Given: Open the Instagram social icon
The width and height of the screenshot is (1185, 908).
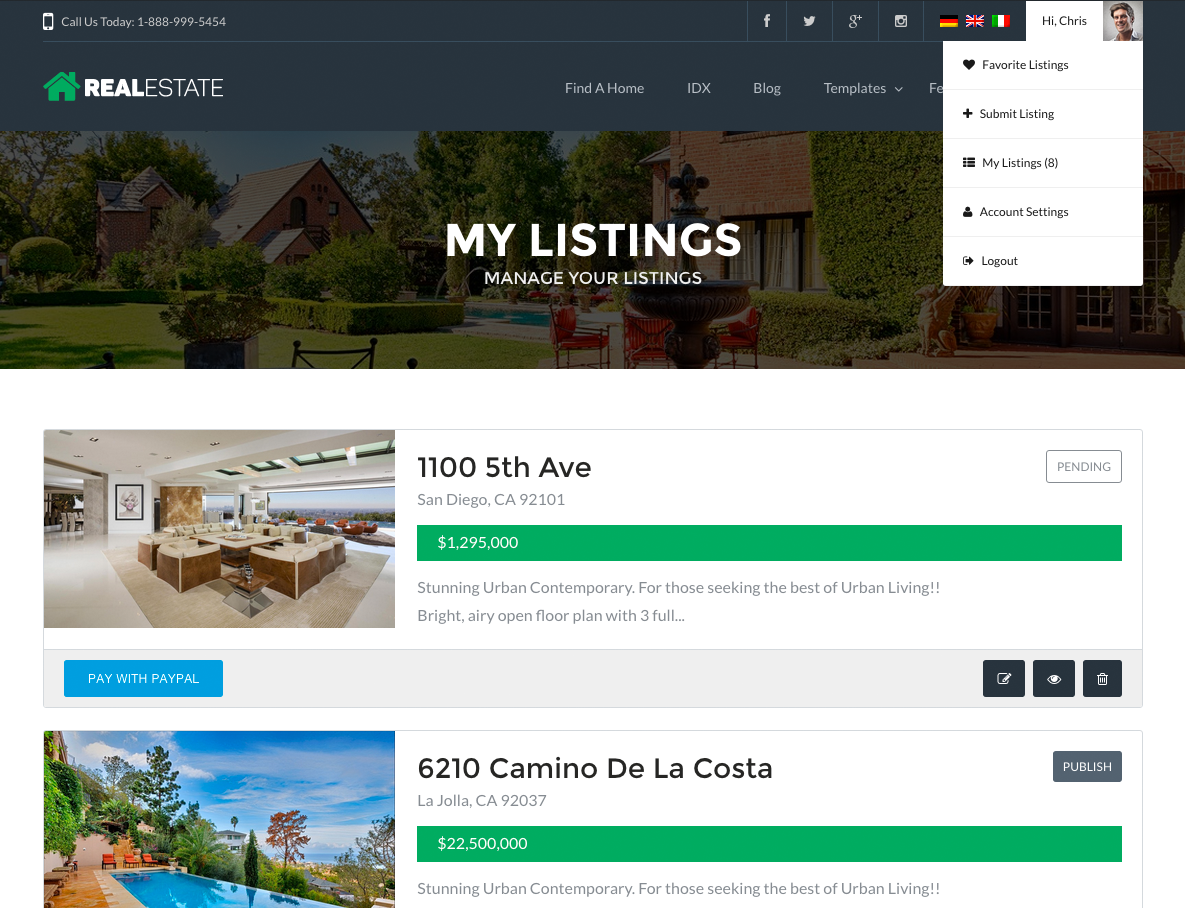Looking at the screenshot, I should [901, 21].
